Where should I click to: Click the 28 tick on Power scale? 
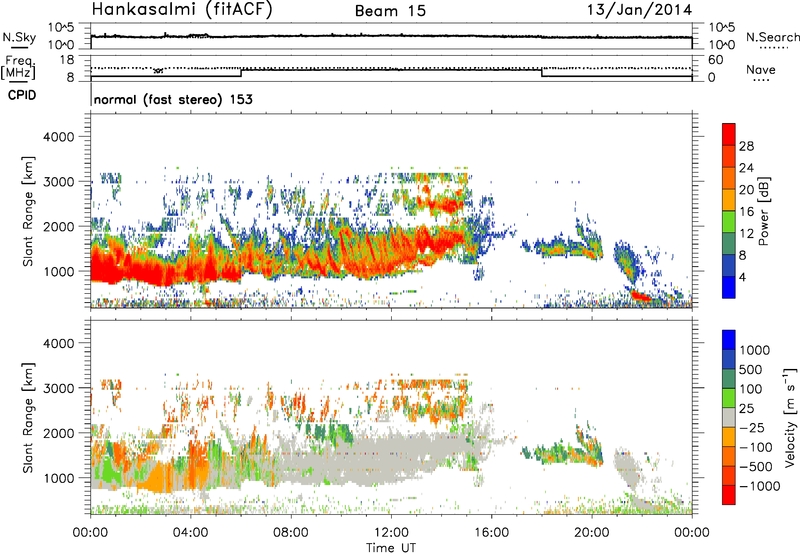(746, 146)
